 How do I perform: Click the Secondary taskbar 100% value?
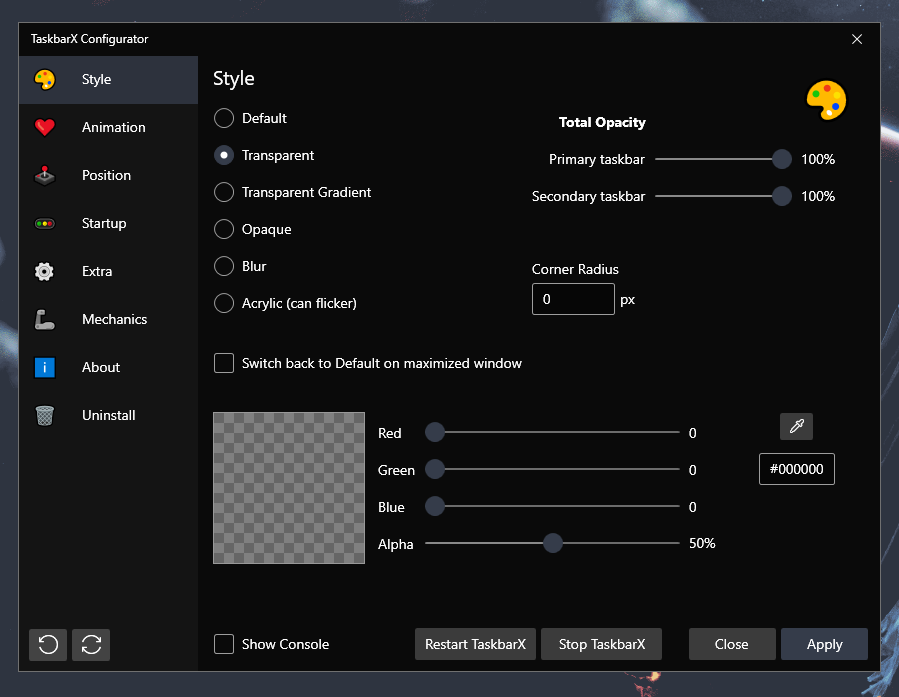[818, 196]
